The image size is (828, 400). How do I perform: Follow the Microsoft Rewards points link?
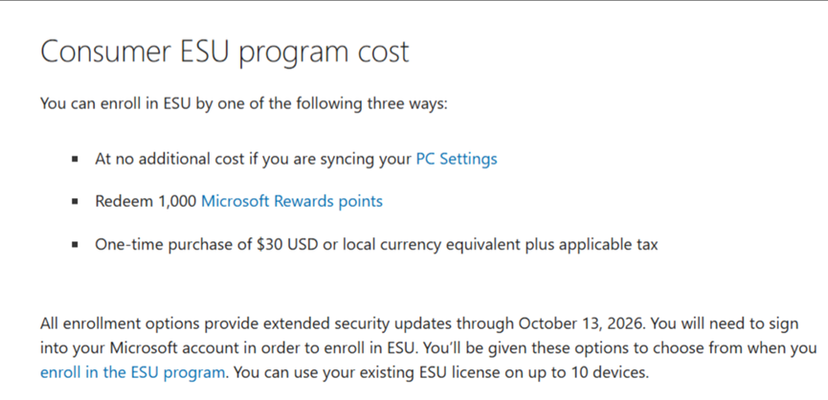click(292, 201)
